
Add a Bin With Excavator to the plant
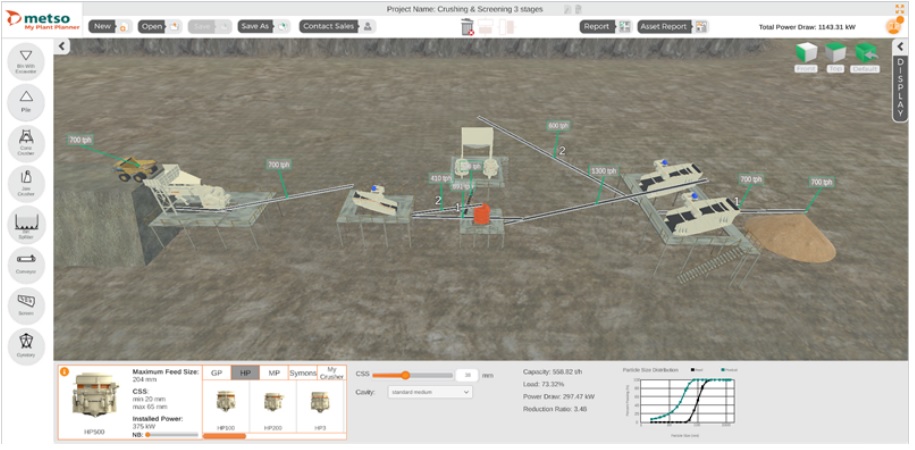[26, 61]
